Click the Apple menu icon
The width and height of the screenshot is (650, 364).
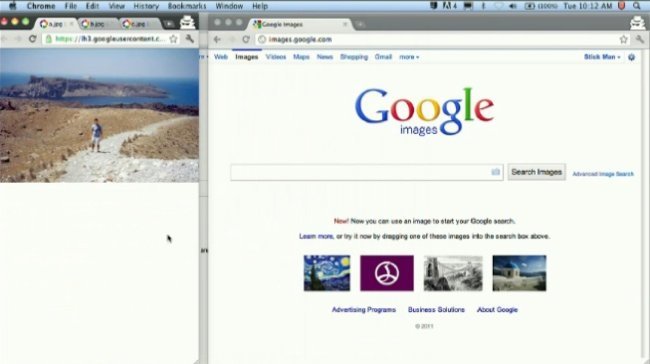(x=12, y=6)
